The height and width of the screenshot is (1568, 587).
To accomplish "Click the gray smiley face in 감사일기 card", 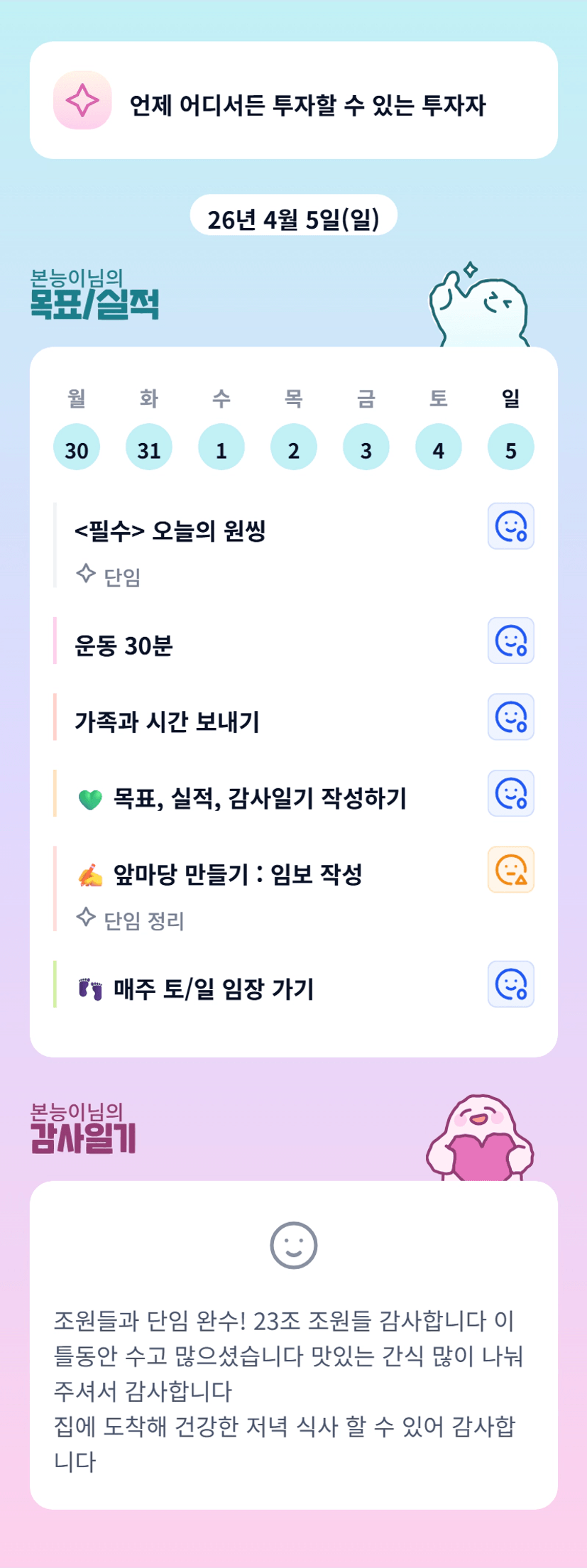I will coord(293,1245).
